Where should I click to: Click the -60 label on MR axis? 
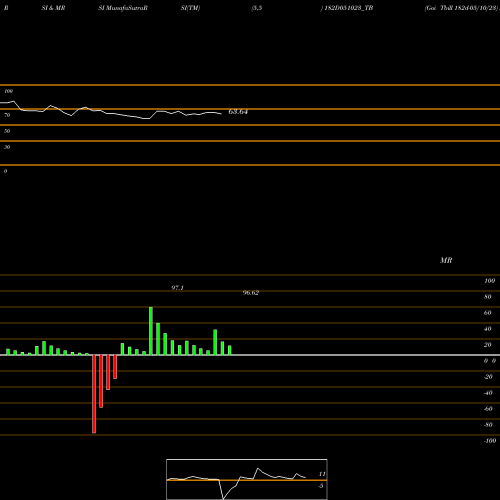[x=488, y=409]
